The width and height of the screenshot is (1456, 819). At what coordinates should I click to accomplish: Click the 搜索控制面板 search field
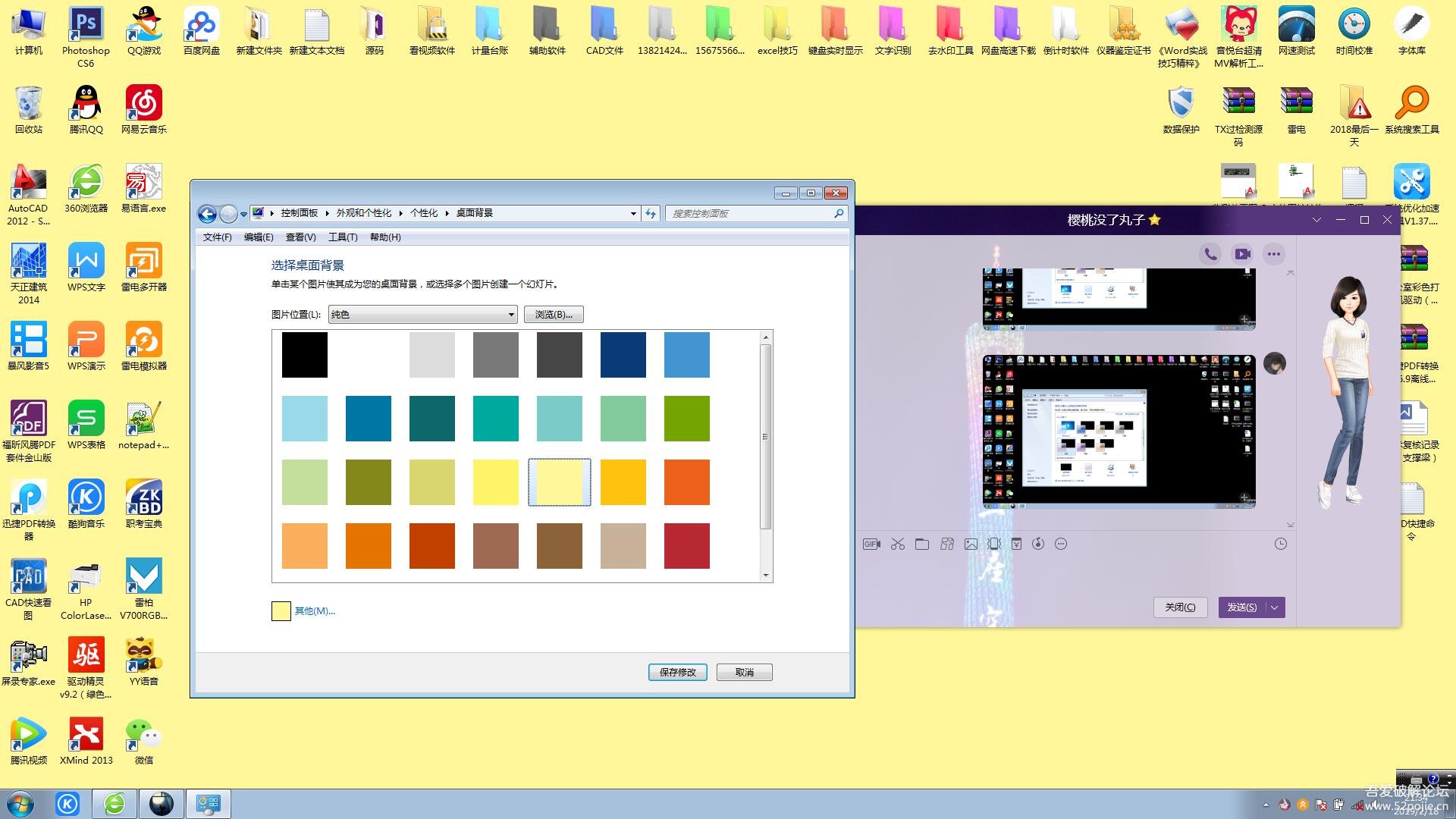pos(756,214)
